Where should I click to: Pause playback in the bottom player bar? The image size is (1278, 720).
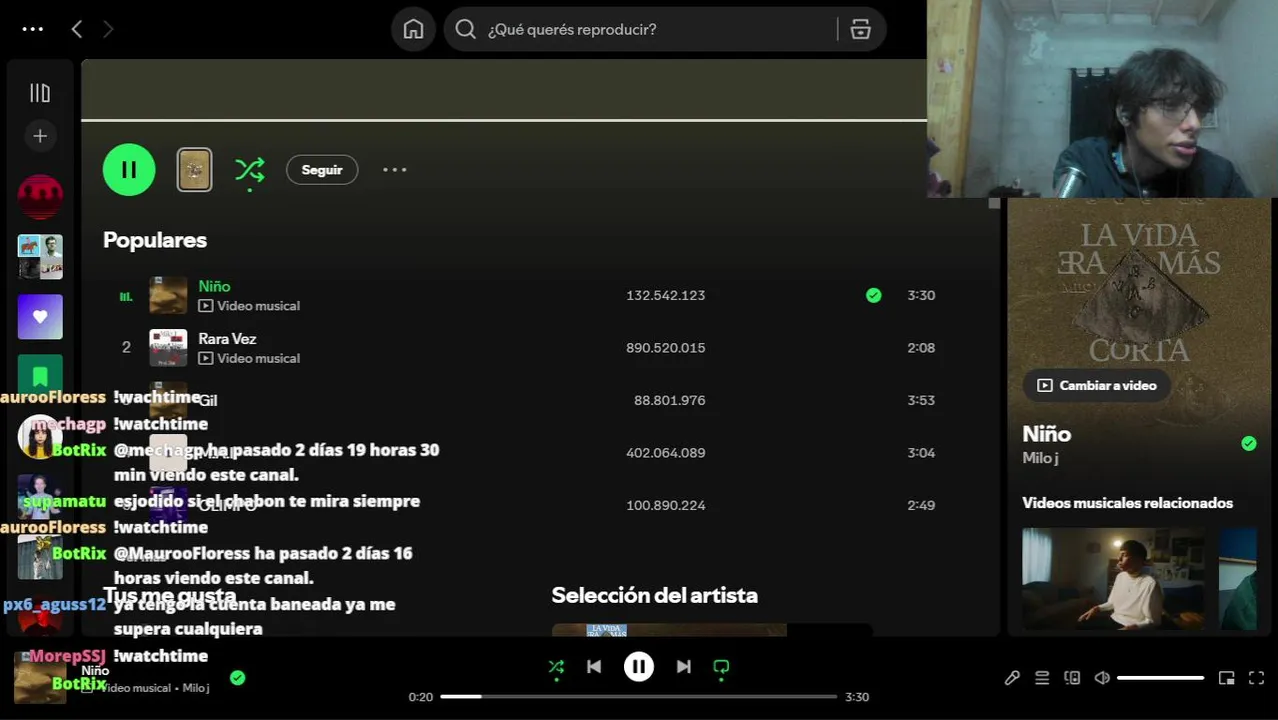pos(639,667)
